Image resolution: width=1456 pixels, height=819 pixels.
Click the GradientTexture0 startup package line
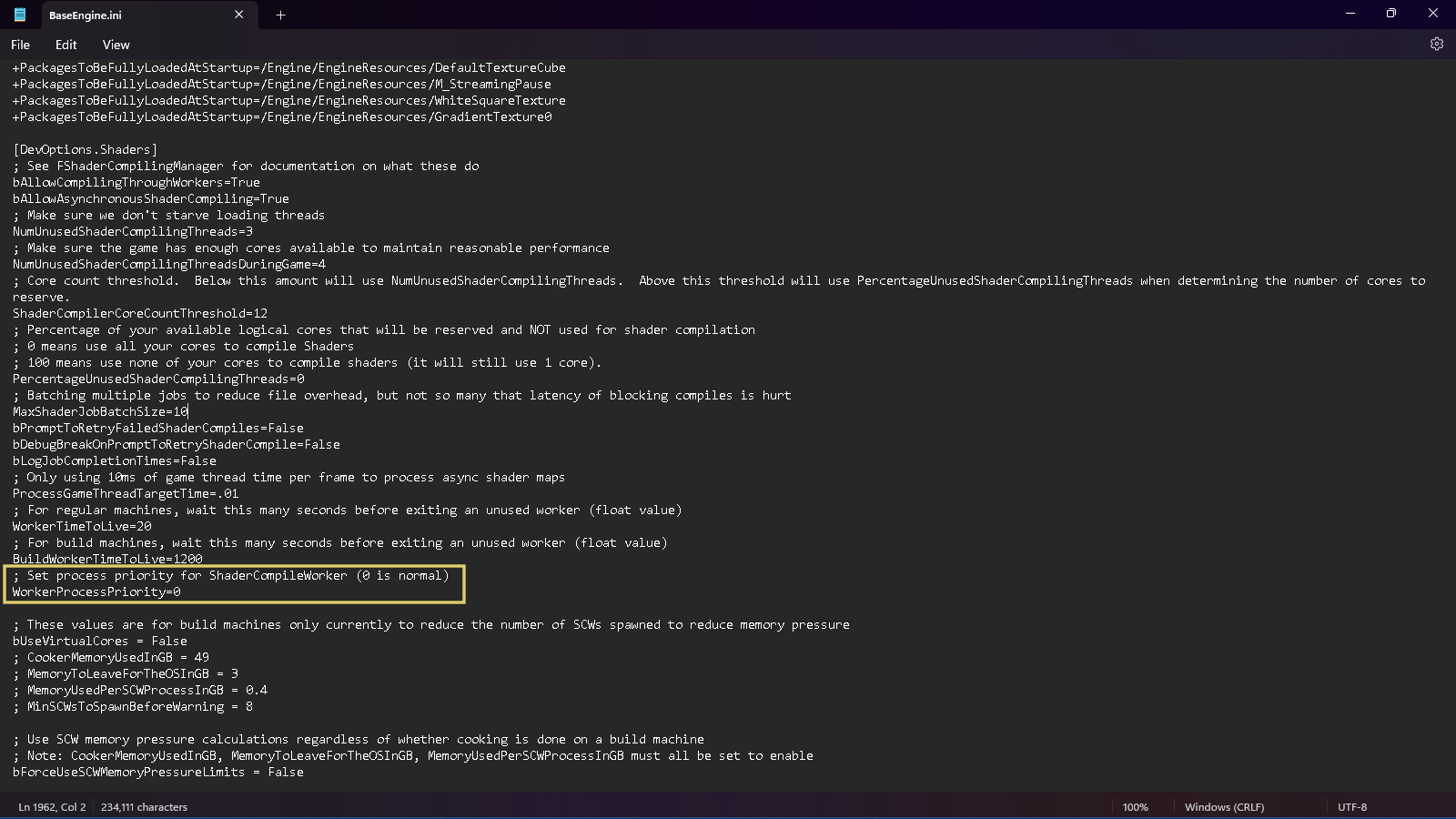[x=282, y=116]
